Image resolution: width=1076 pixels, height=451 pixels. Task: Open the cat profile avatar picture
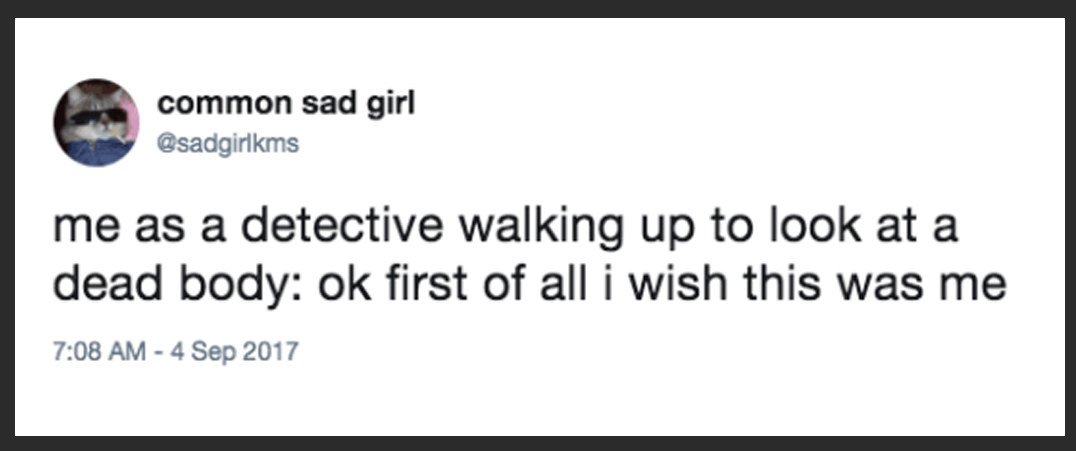tap(96, 122)
